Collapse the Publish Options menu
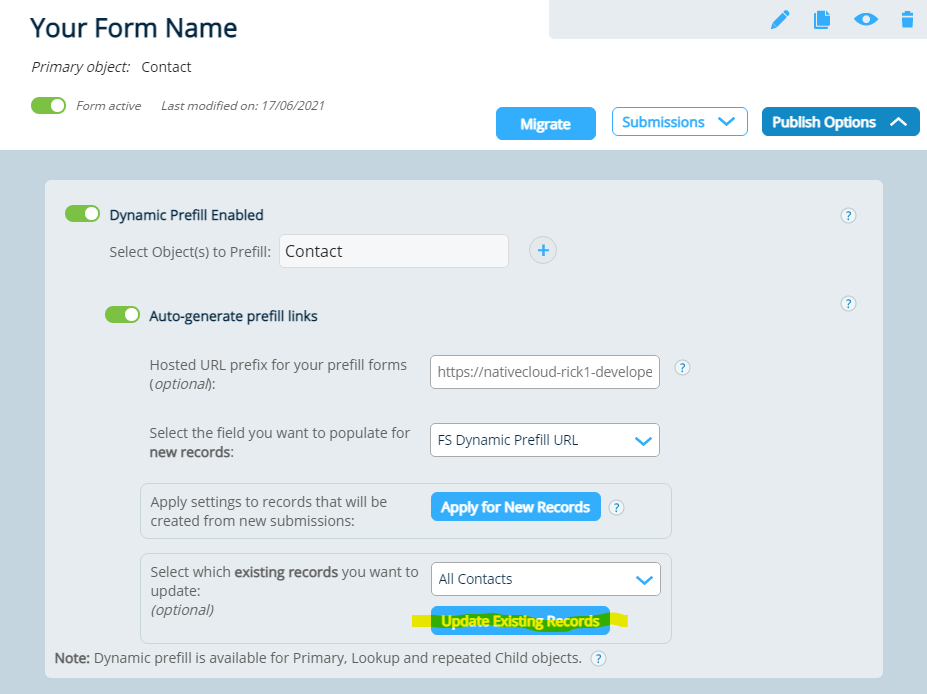Viewport: 927px width, 694px height. coord(840,123)
